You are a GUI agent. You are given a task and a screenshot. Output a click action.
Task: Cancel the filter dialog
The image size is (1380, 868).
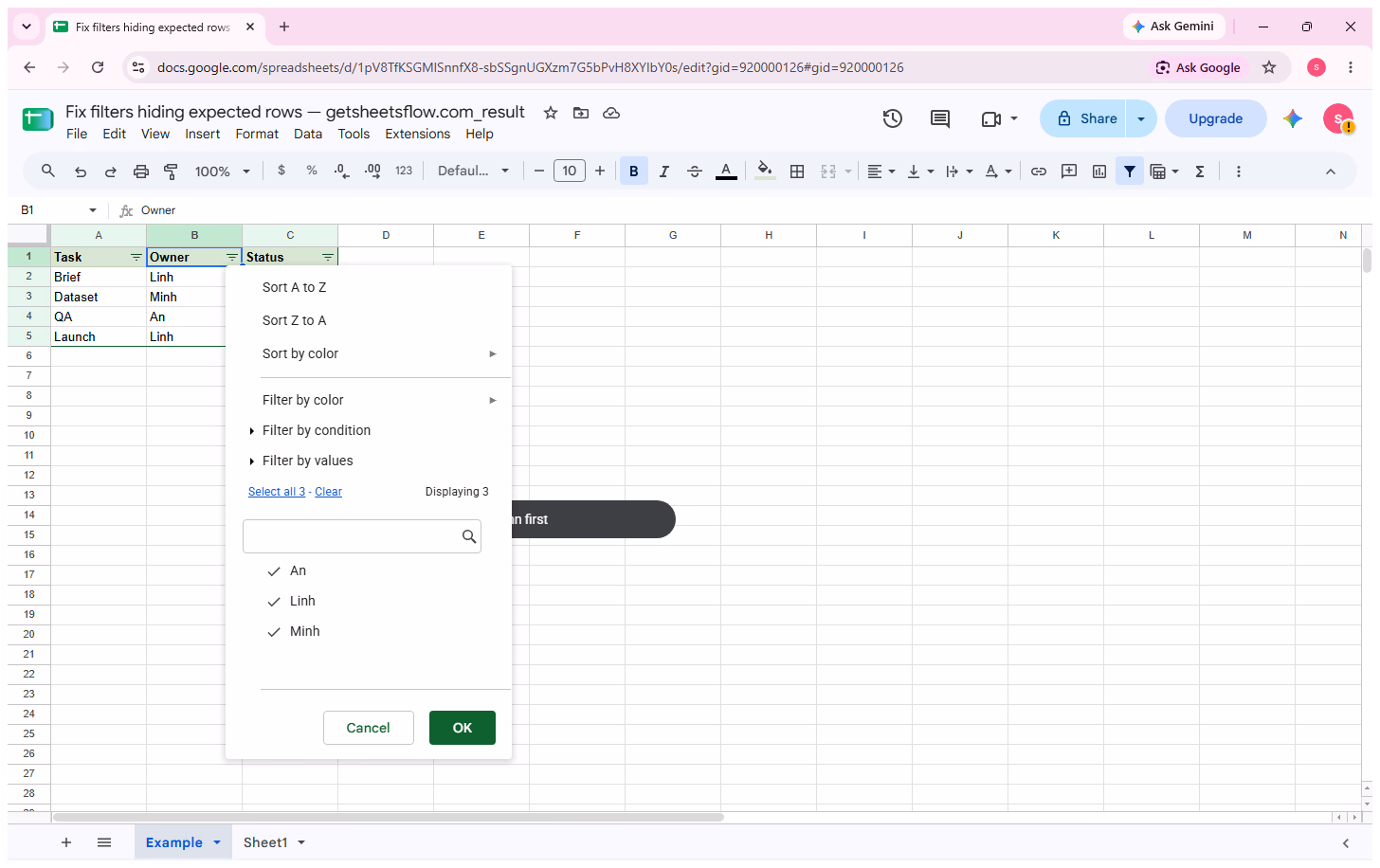[369, 728]
